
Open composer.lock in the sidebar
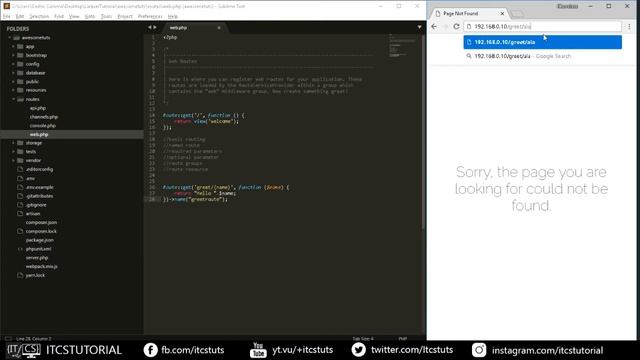pos(41,231)
